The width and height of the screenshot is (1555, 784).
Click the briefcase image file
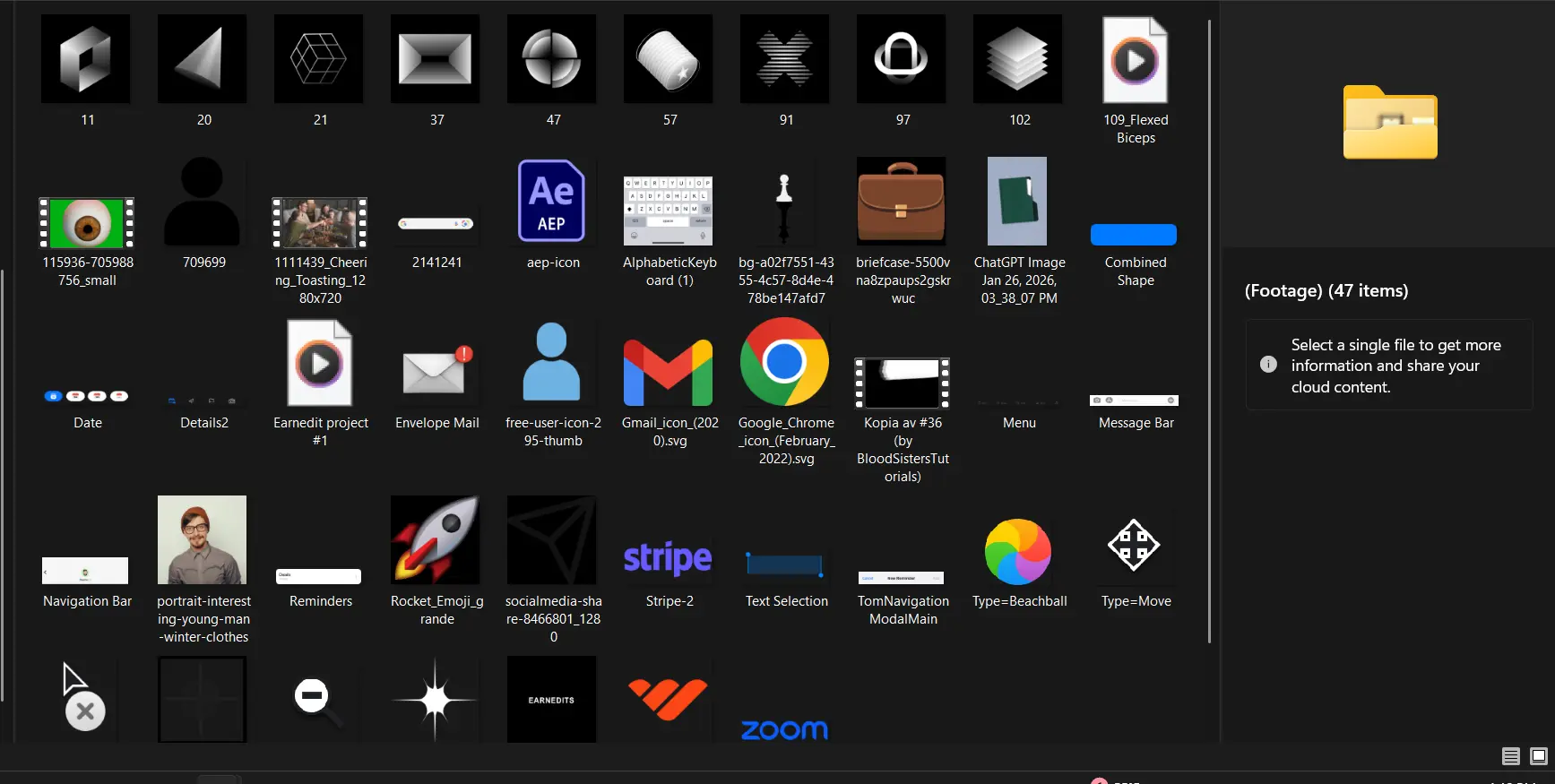click(902, 202)
